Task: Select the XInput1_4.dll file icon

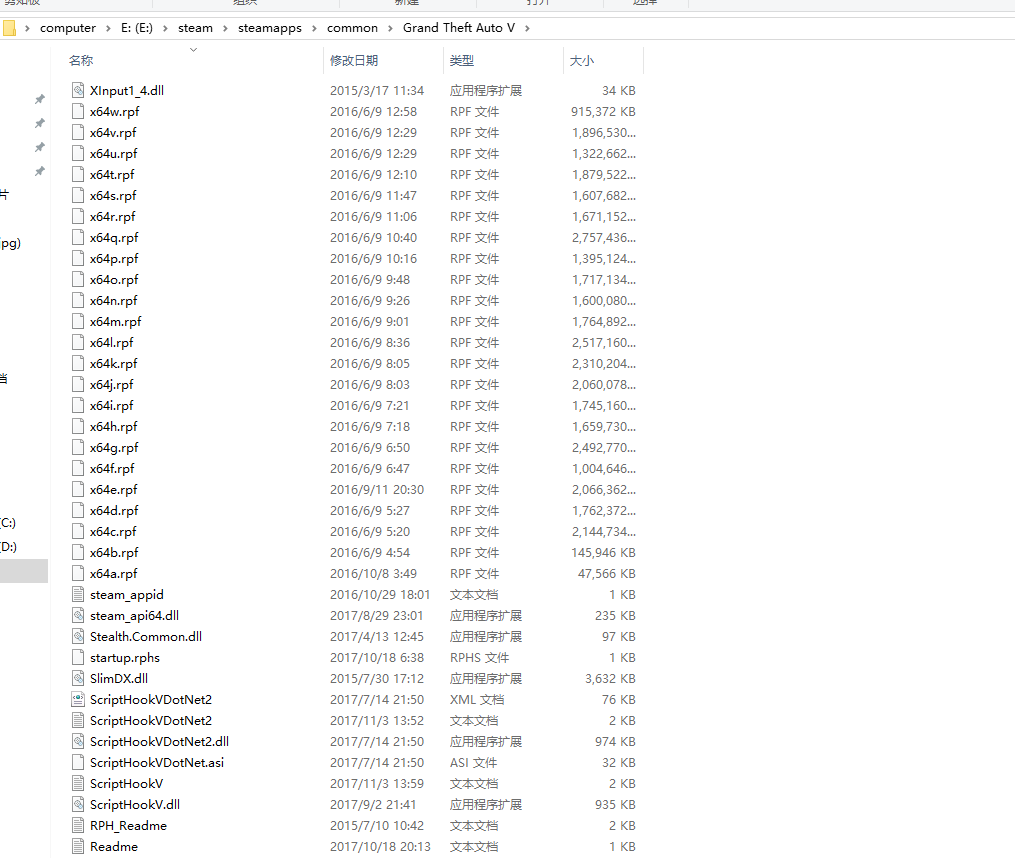Action: click(x=78, y=90)
